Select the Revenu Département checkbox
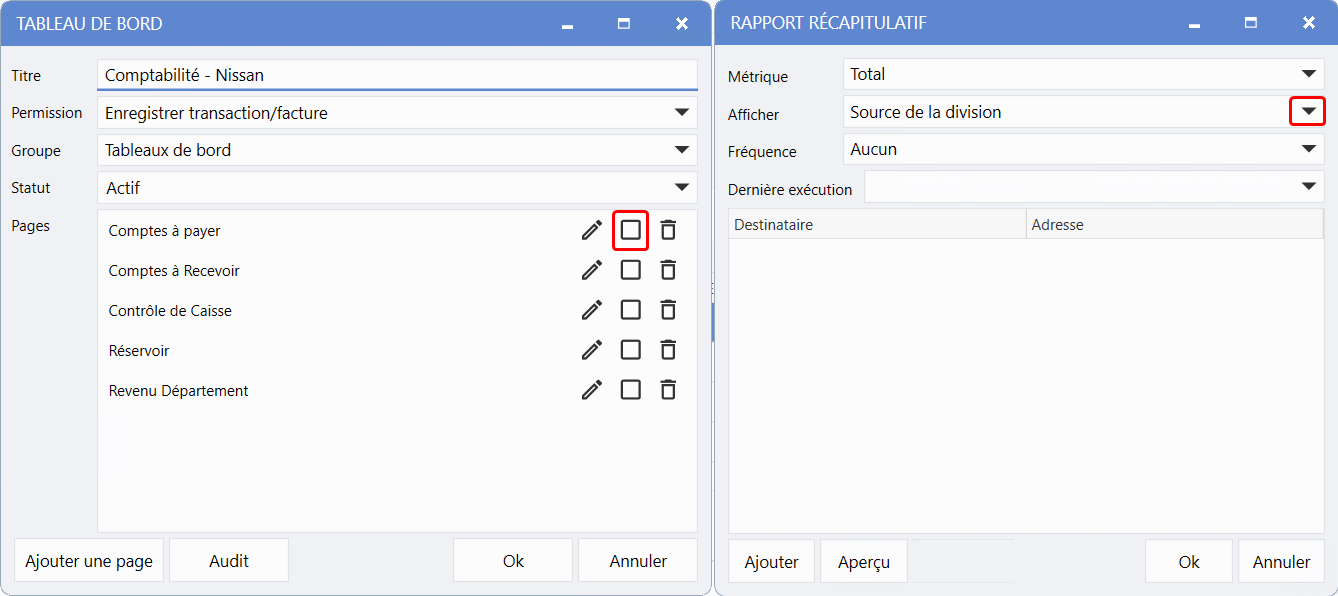The height and width of the screenshot is (596, 1338). pyautogui.click(x=630, y=390)
